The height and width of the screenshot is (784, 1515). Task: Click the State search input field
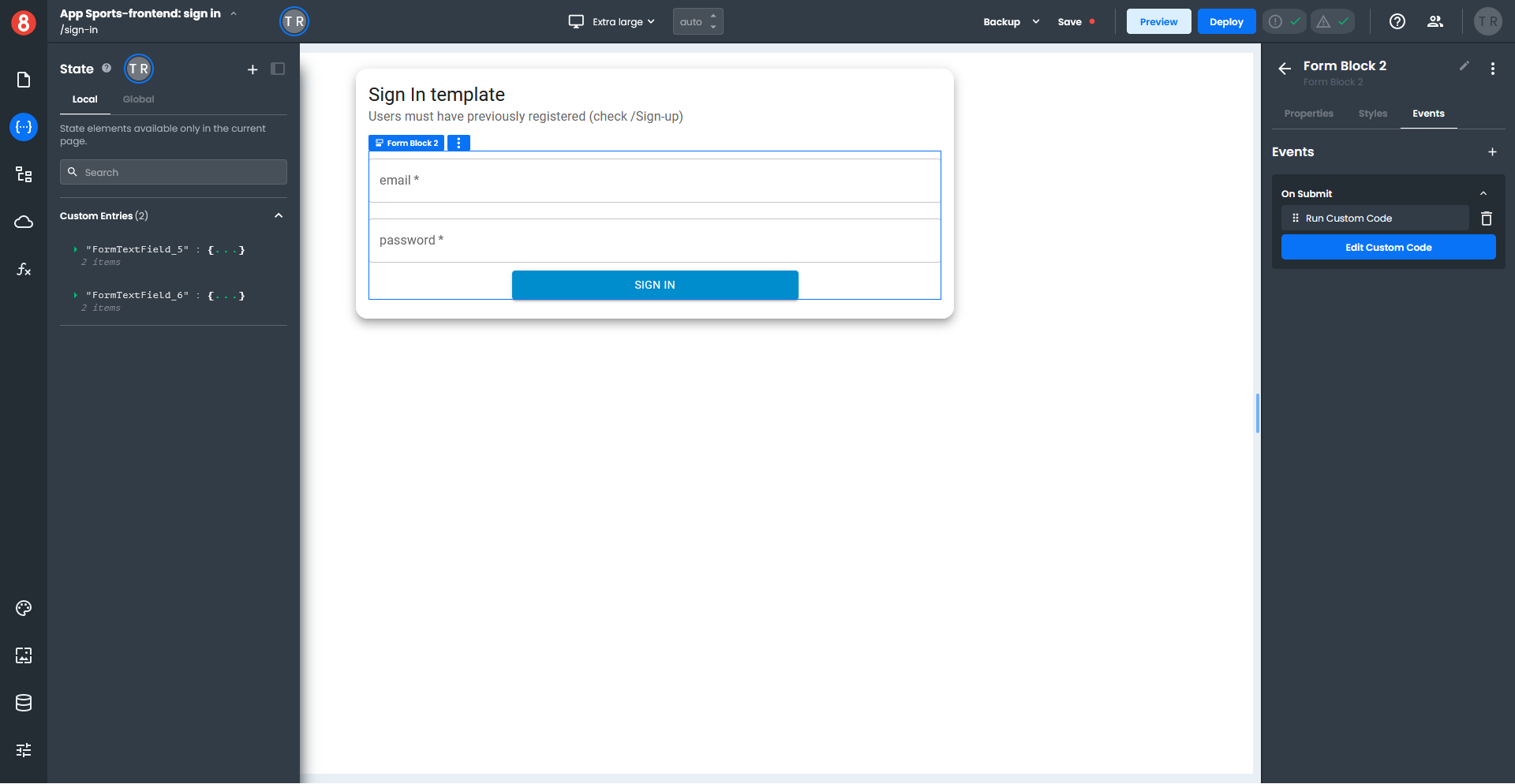[x=174, y=173]
